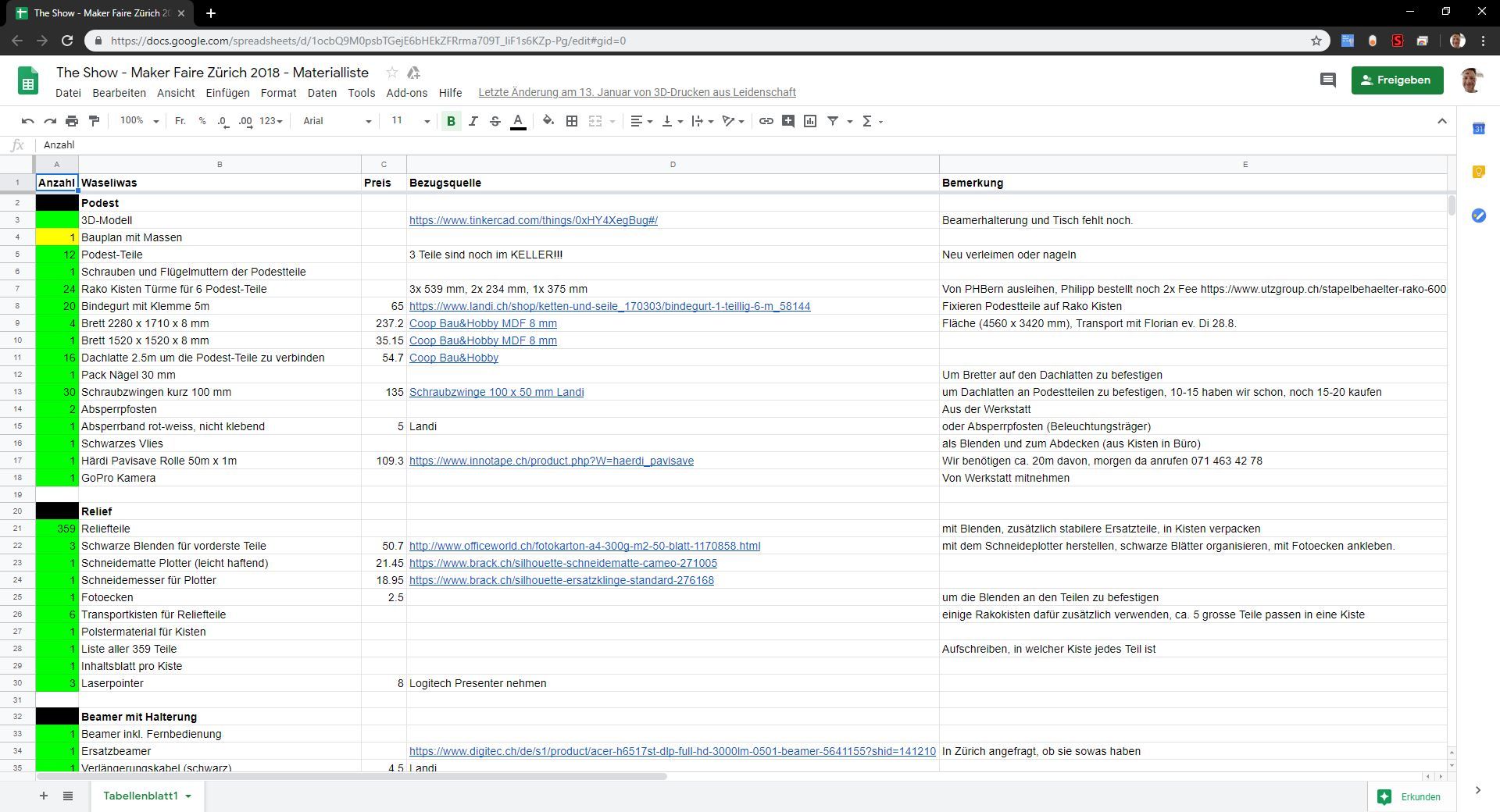Open the font size dropdown

tap(410, 121)
